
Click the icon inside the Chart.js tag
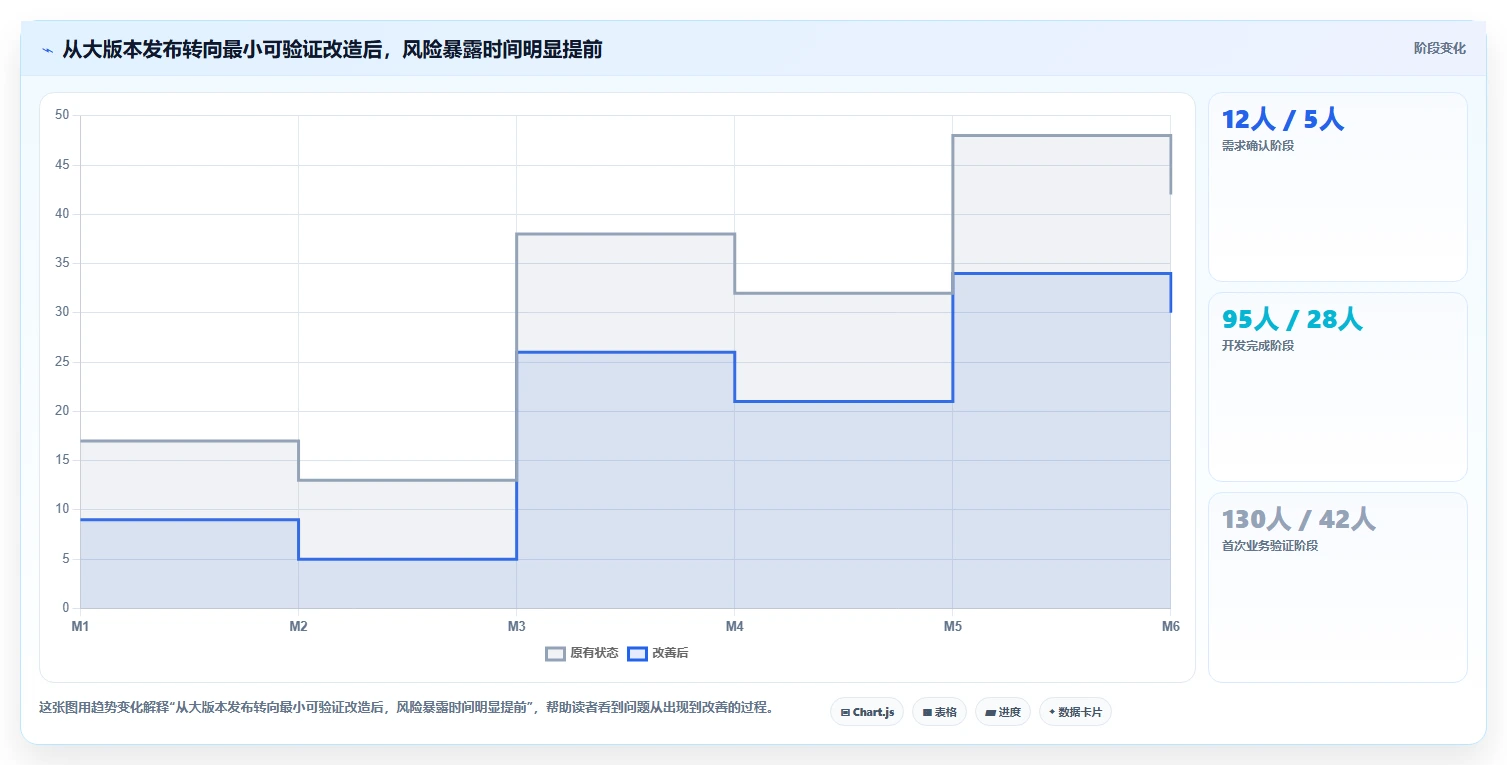click(x=845, y=713)
